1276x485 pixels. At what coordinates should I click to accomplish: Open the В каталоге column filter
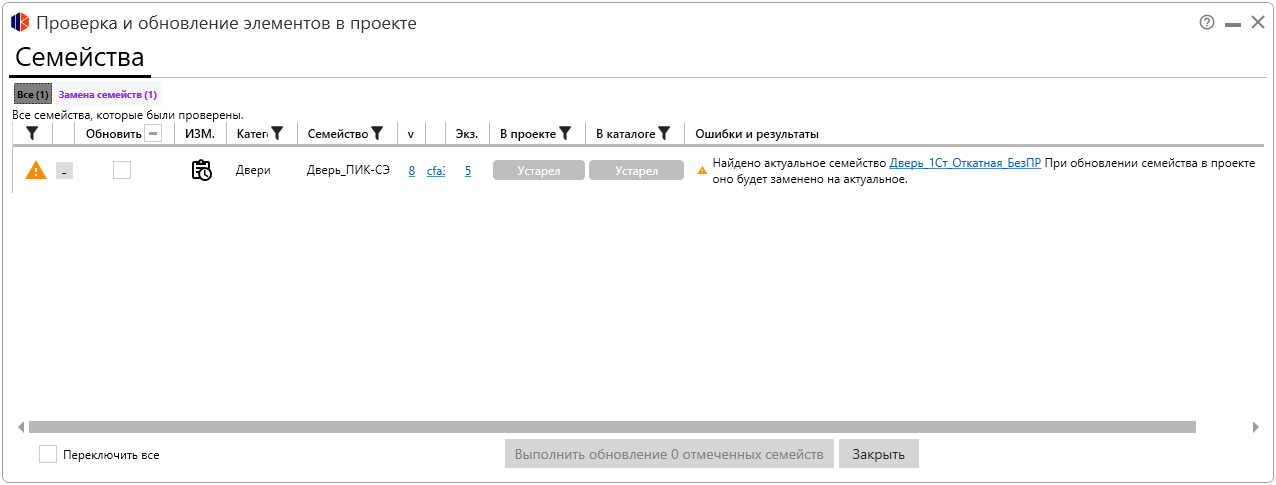pyautogui.click(x=664, y=133)
